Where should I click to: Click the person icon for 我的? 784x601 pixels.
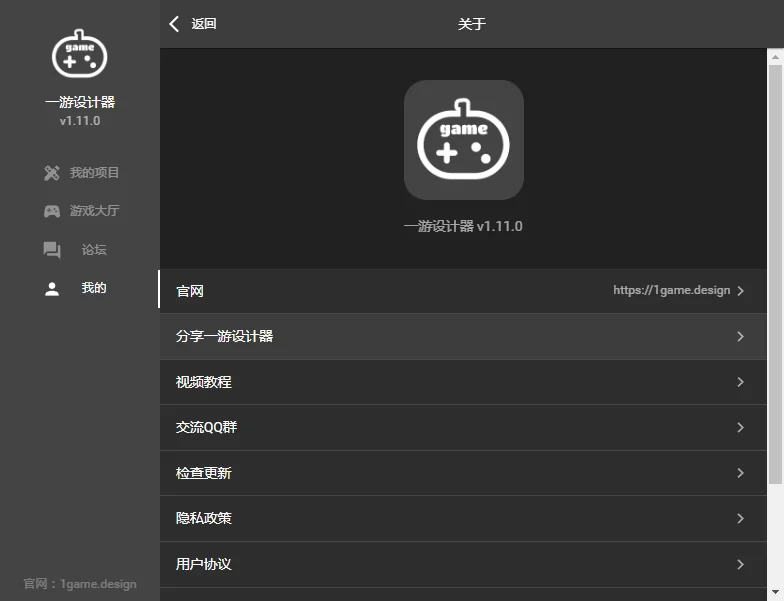[52, 288]
